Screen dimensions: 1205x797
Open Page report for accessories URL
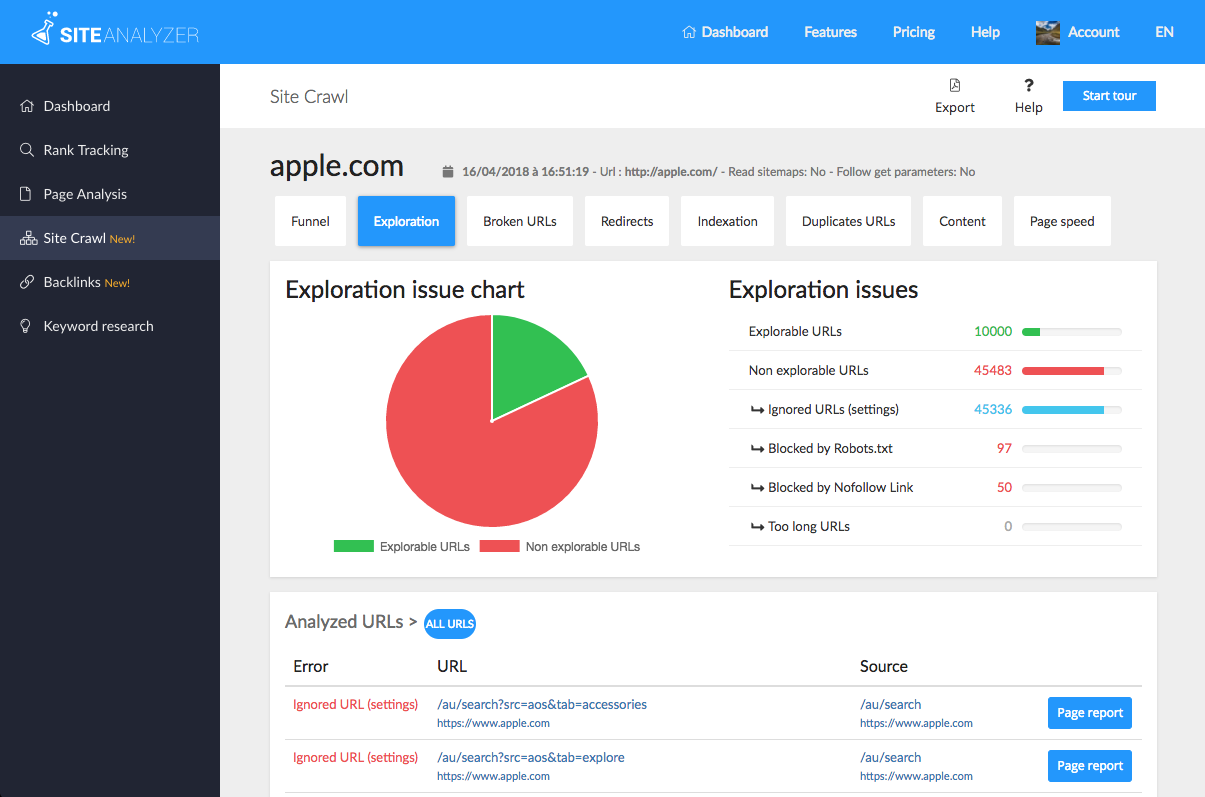click(x=1089, y=713)
